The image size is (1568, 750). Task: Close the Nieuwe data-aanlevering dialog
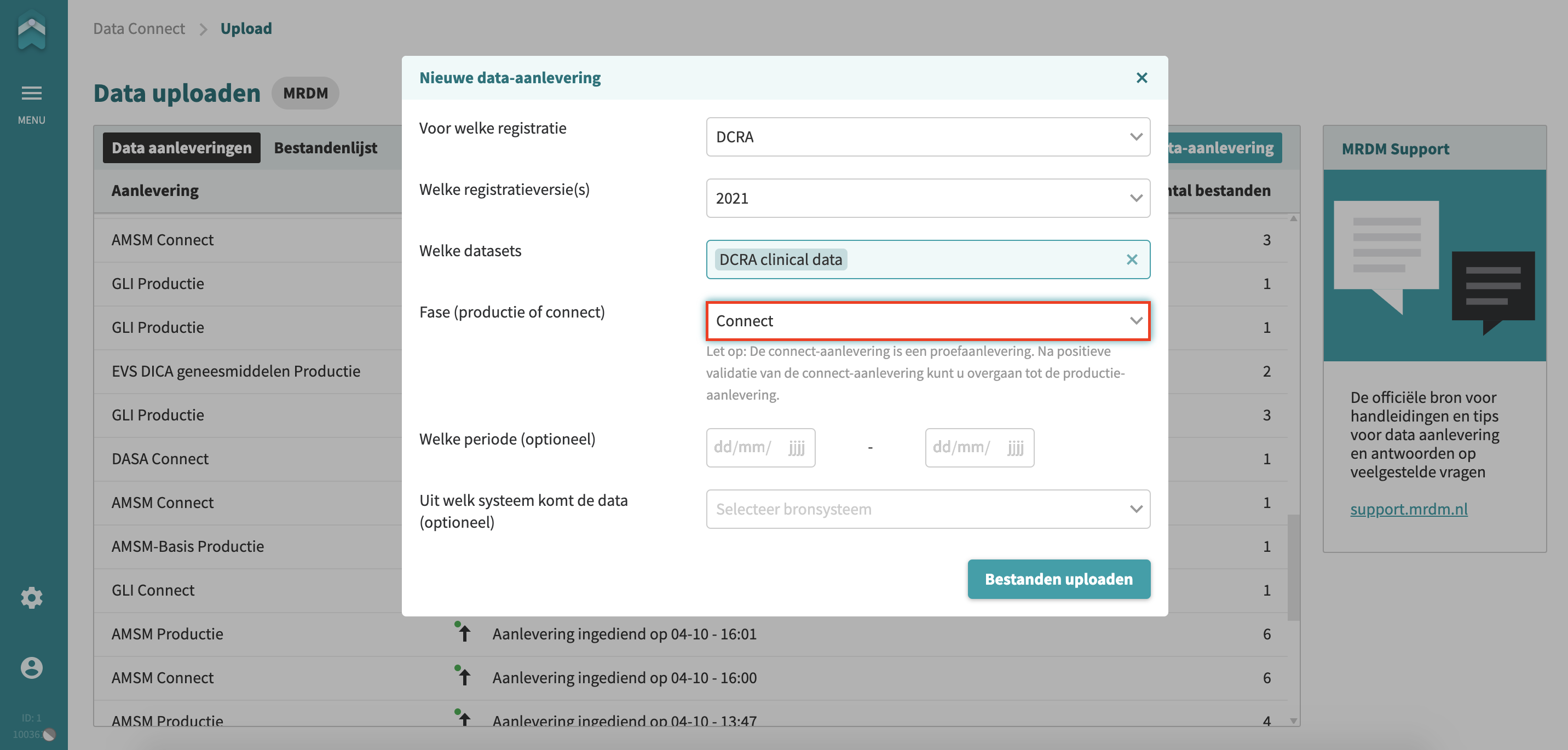point(1142,78)
